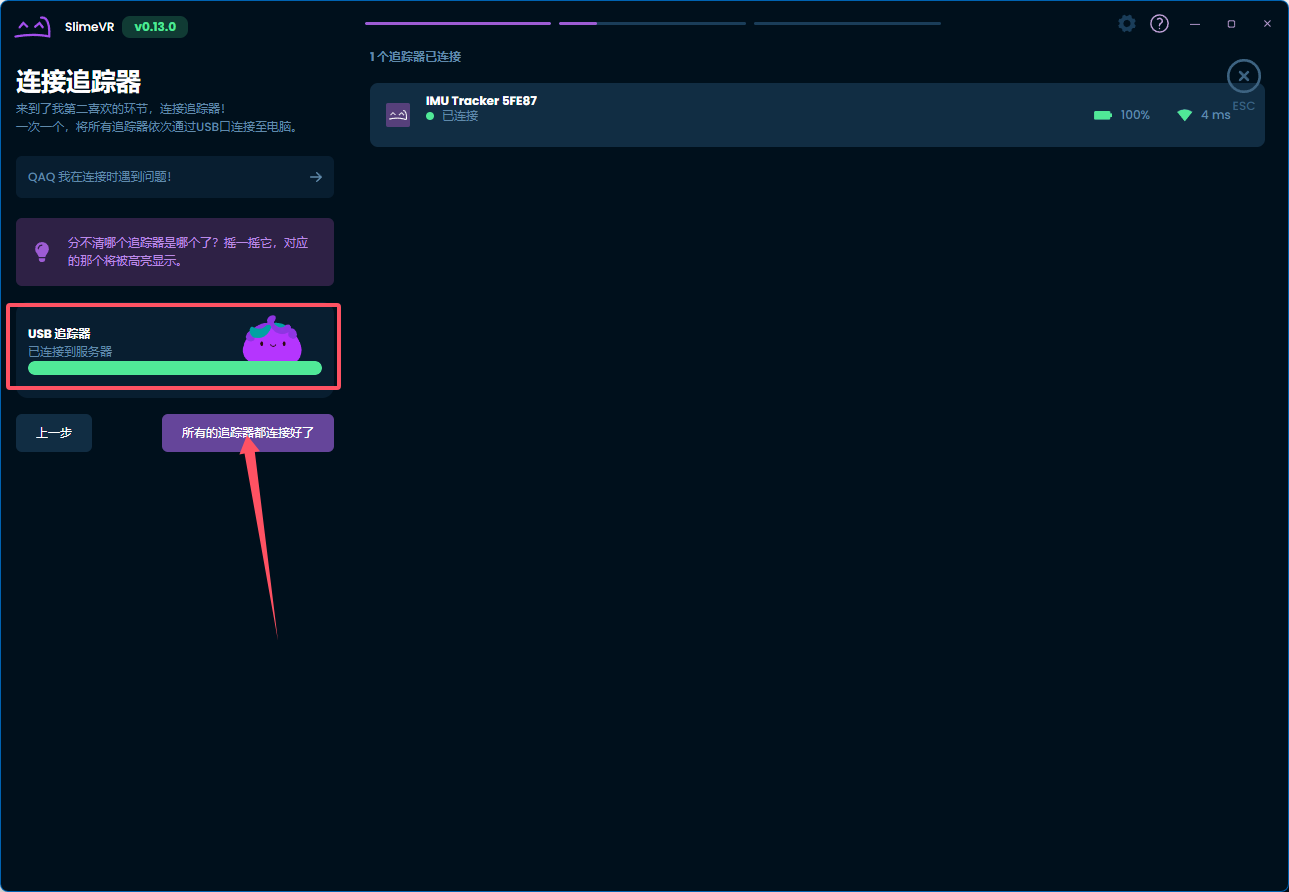This screenshot has height=892, width=1289.
Task: Click the green USB tracker progress bar
Action: point(175,368)
